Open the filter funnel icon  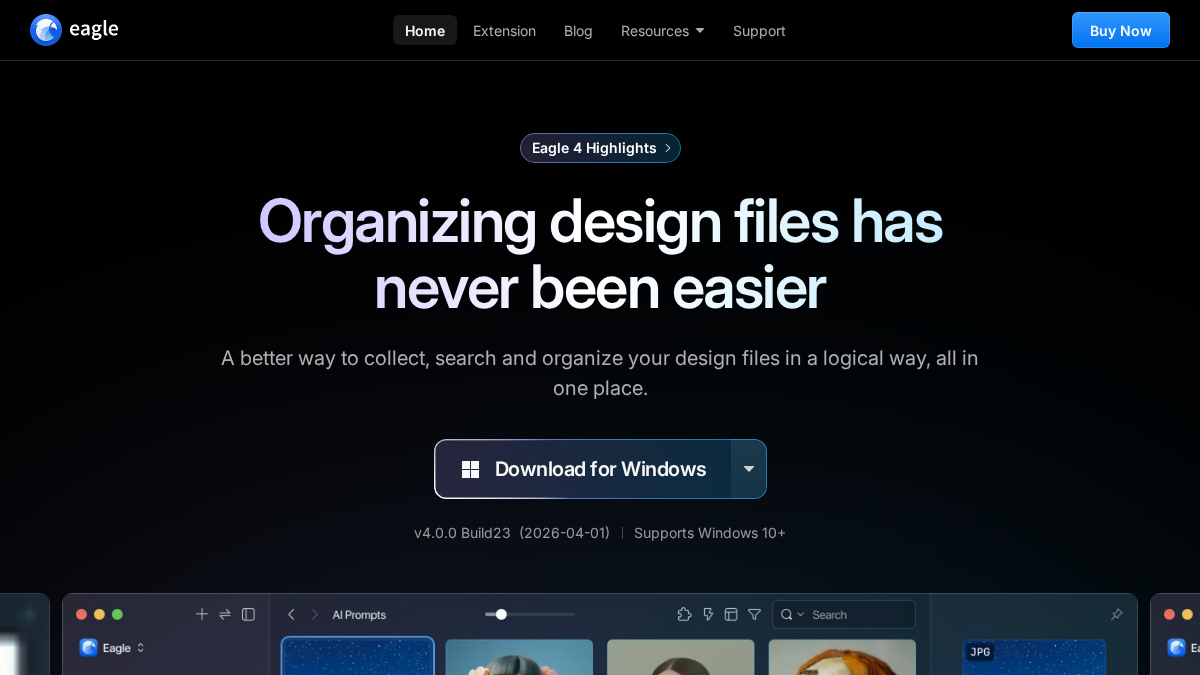click(x=754, y=614)
